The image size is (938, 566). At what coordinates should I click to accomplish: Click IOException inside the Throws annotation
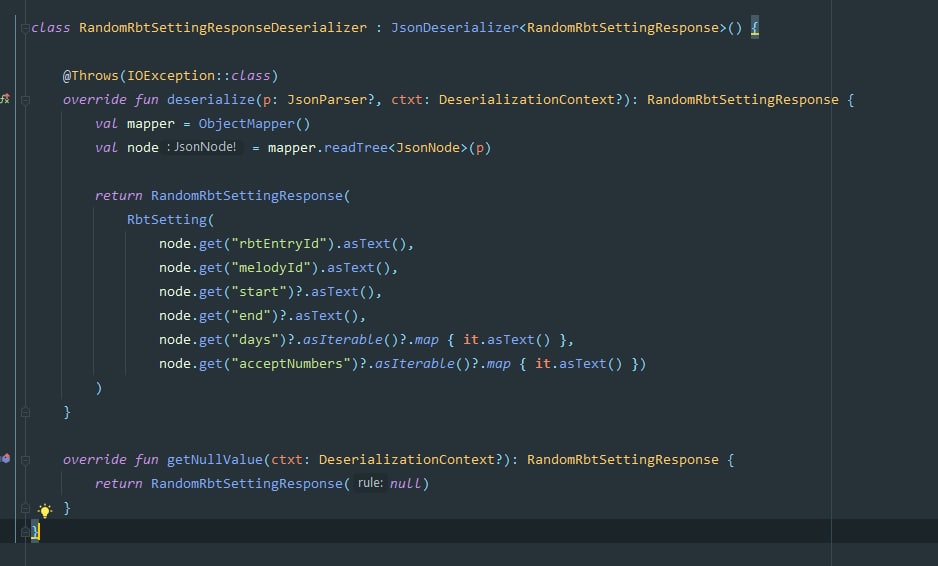pyautogui.click(x=171, y=75)
